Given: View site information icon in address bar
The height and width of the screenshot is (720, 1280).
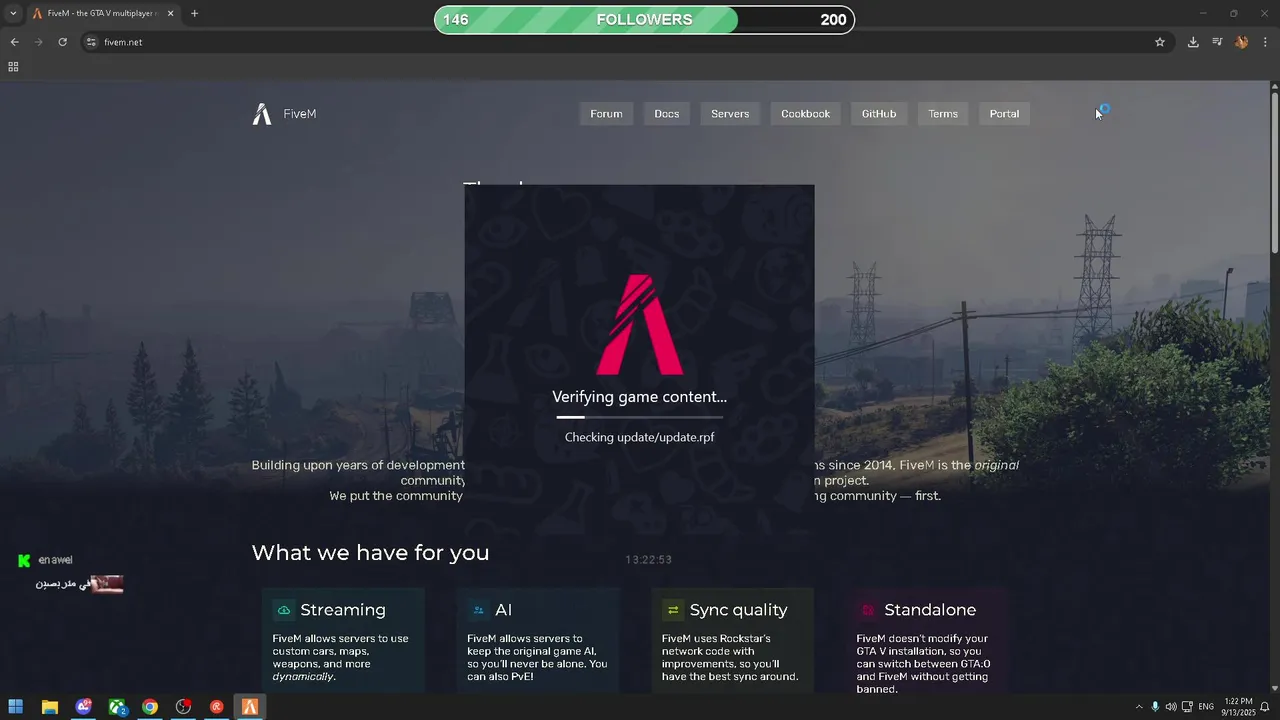Looking at the screenshot, I should (91, 42).
